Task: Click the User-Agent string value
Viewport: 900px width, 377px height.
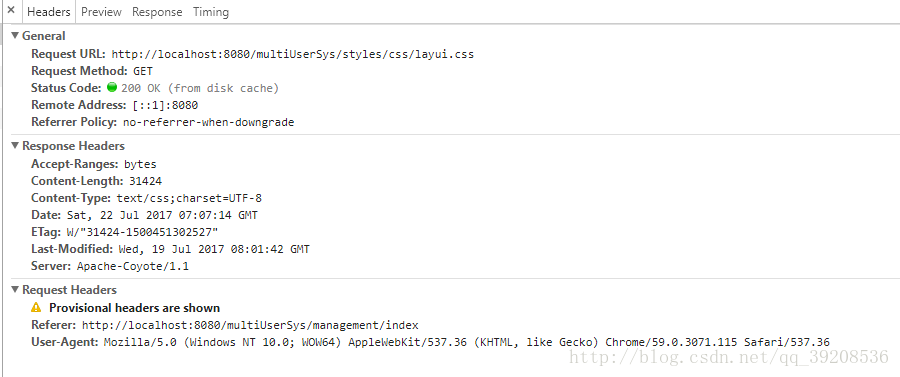Action: (x=467, y=343)
